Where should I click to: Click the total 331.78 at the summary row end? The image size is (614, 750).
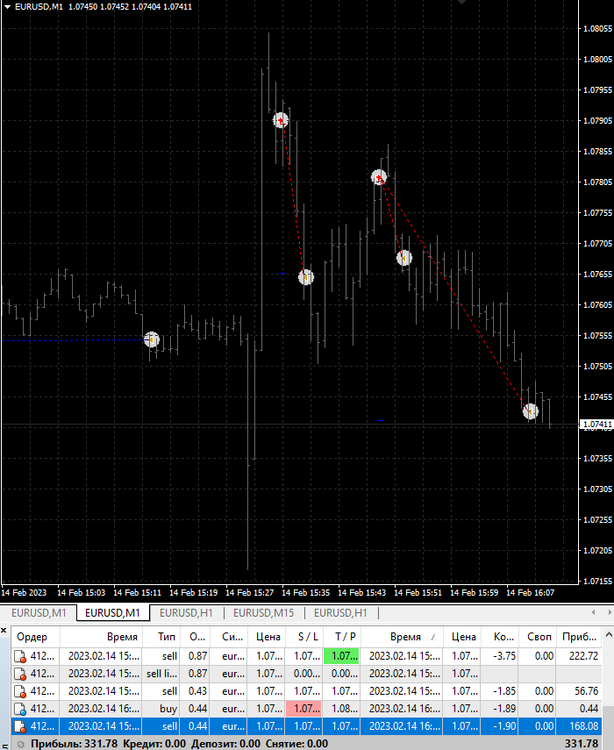582,744
